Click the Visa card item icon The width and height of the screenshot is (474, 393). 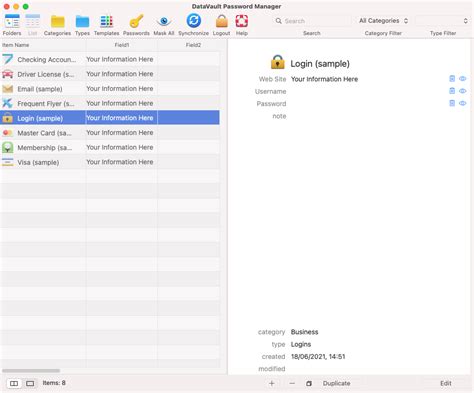pos(8,162)
